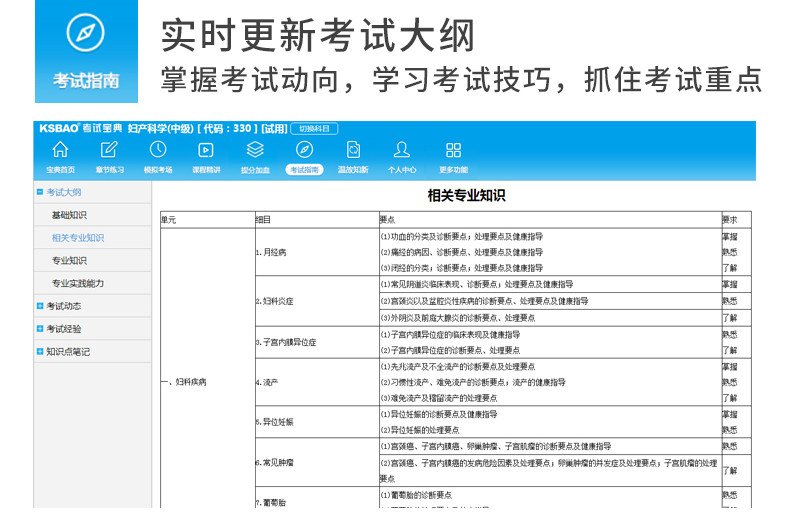This screenshot has width=790, height=523.
Task: Click the 相关专业知识 page heading
Action: pos(466,195)
